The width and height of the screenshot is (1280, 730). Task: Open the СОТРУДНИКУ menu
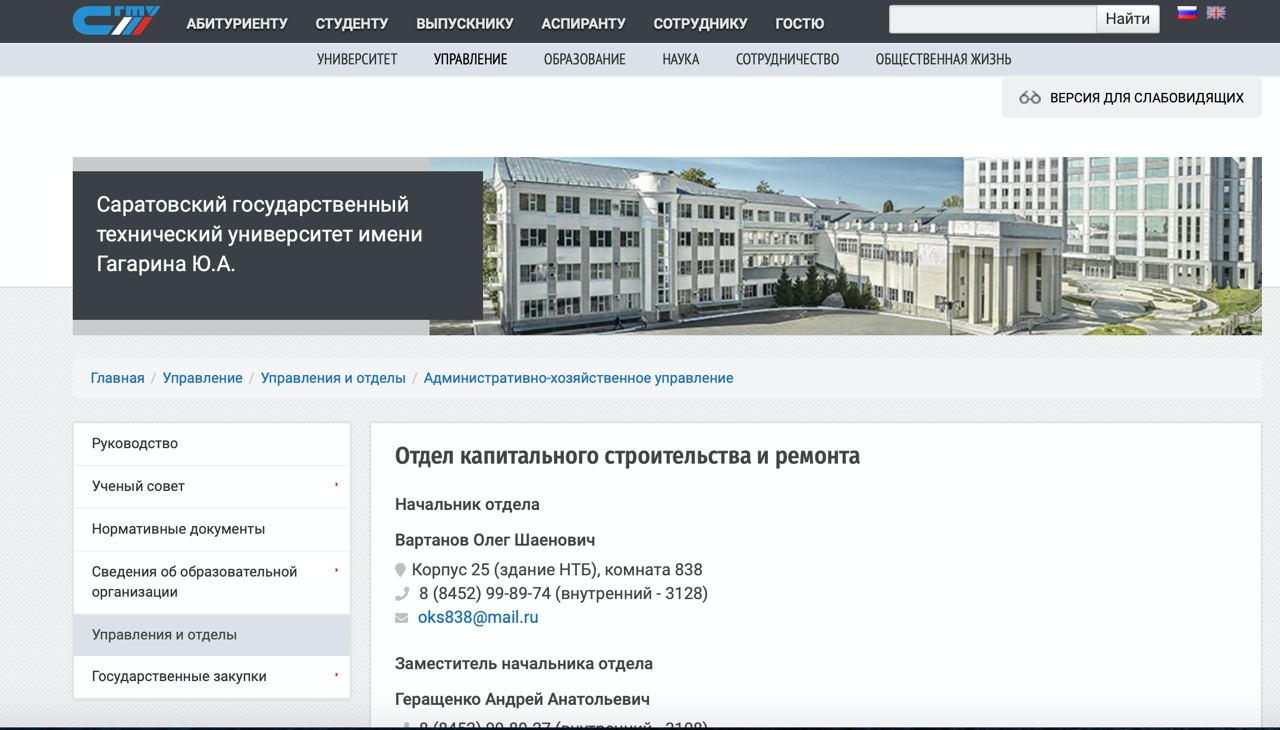point(700,23)
